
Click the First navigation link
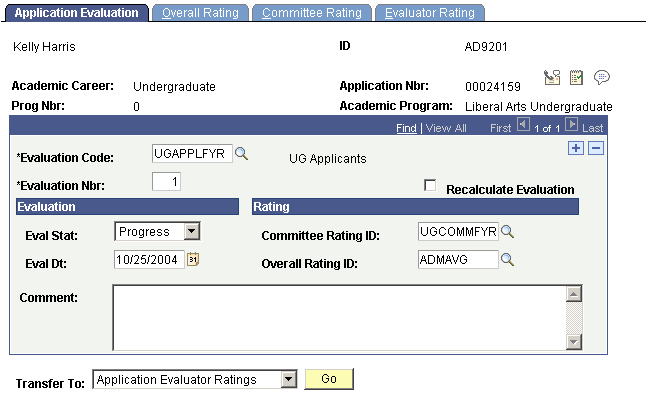pos(500,128)
